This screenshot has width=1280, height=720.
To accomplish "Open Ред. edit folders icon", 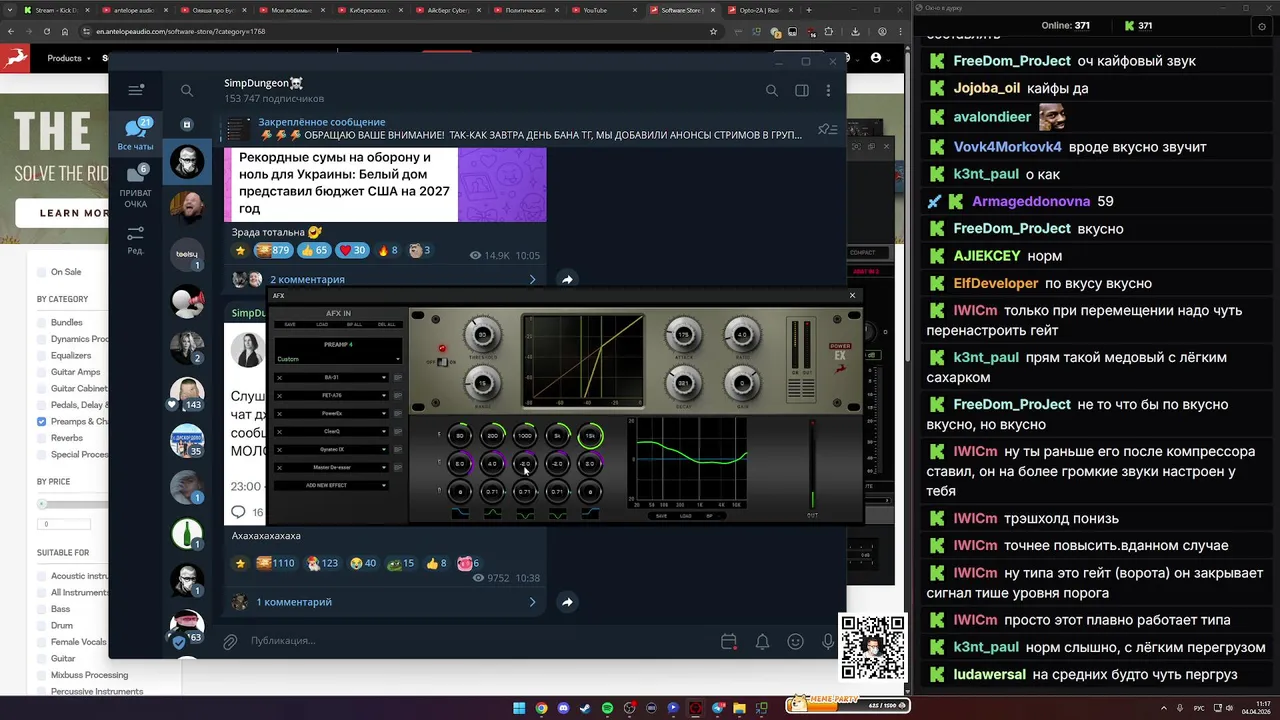I will tap(135, 239).
